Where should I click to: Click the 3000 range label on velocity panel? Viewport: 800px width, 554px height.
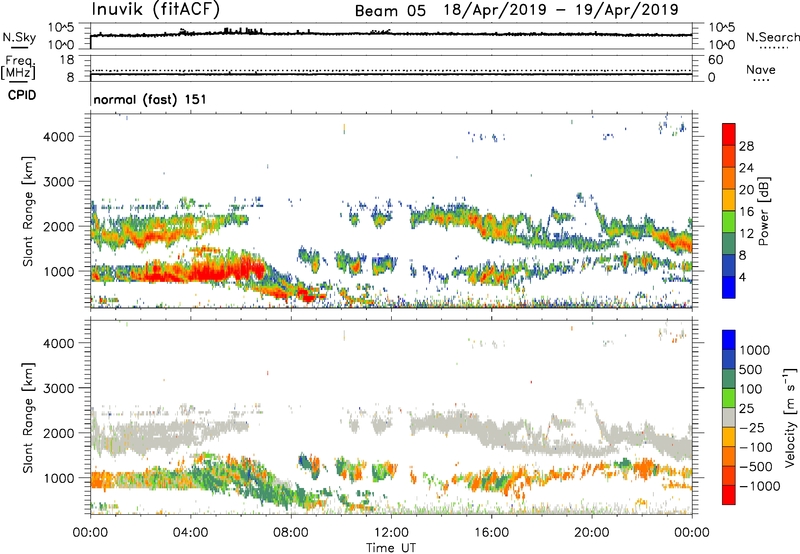coord(58,388)
